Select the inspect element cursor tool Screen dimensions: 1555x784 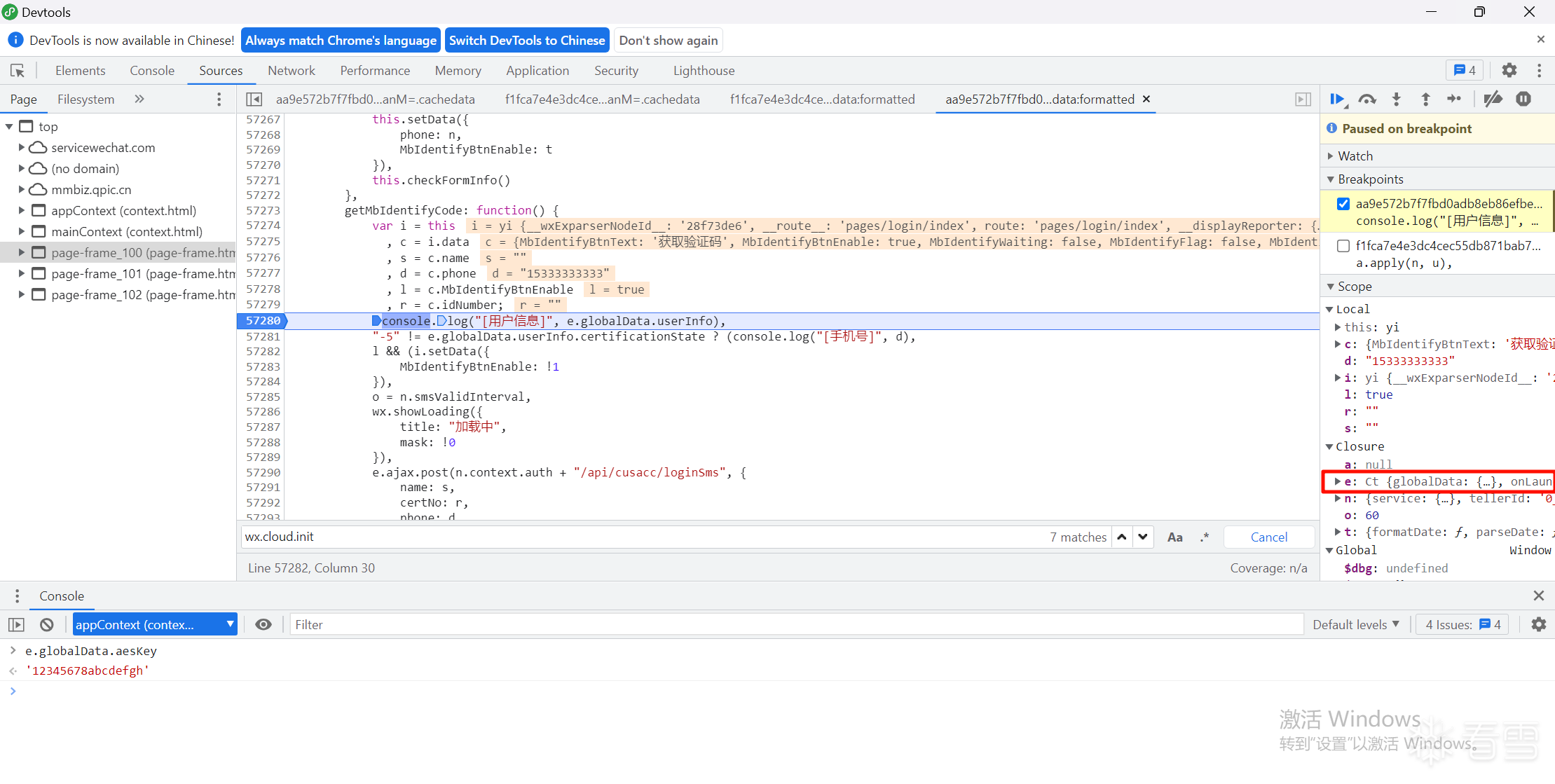[x=18, y=71]
